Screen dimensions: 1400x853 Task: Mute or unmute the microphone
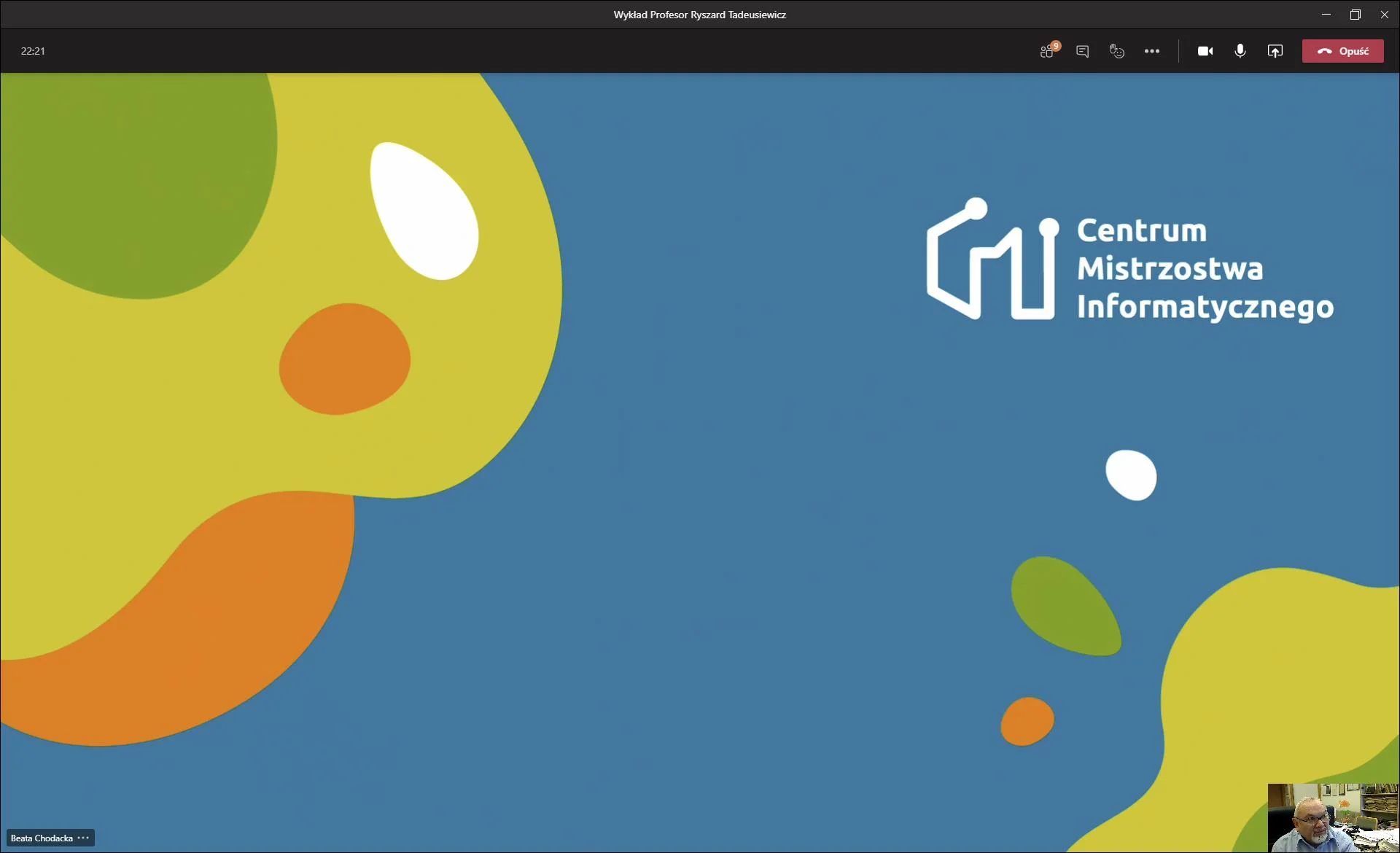(1240, 51)
